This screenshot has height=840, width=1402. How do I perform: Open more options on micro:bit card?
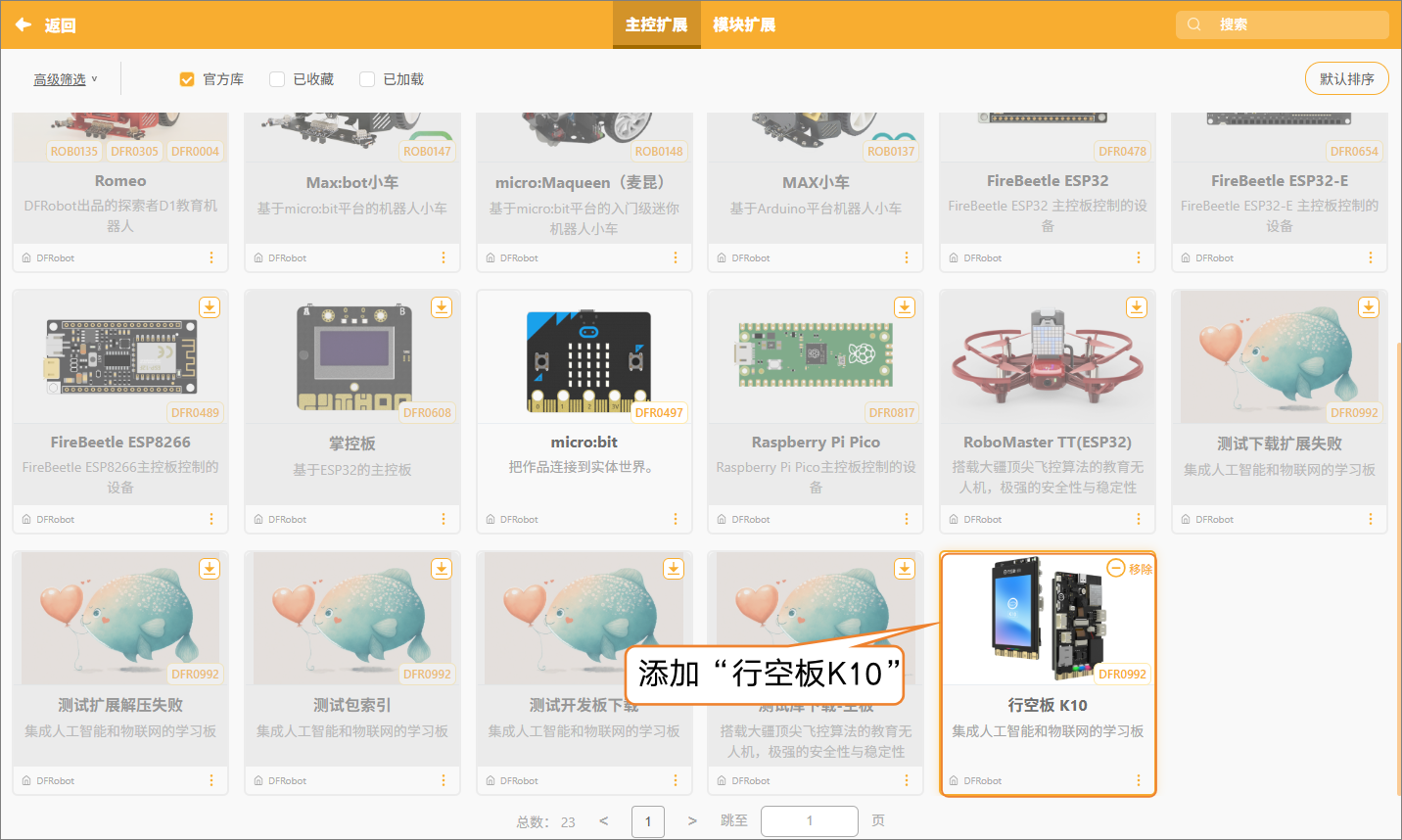(675, 519)
